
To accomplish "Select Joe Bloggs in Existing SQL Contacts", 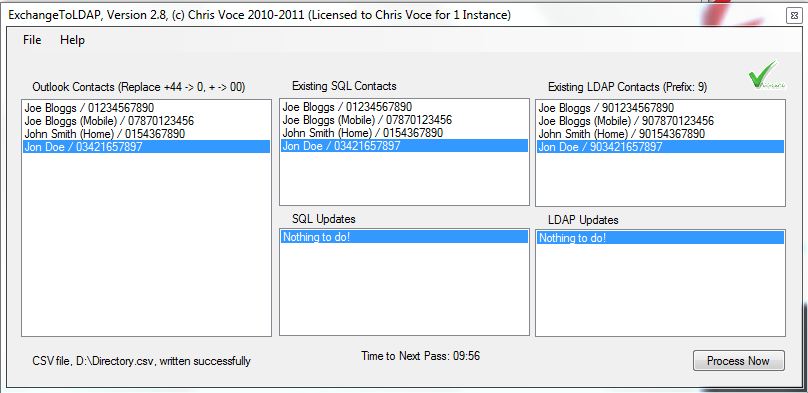I will point(404,107).
